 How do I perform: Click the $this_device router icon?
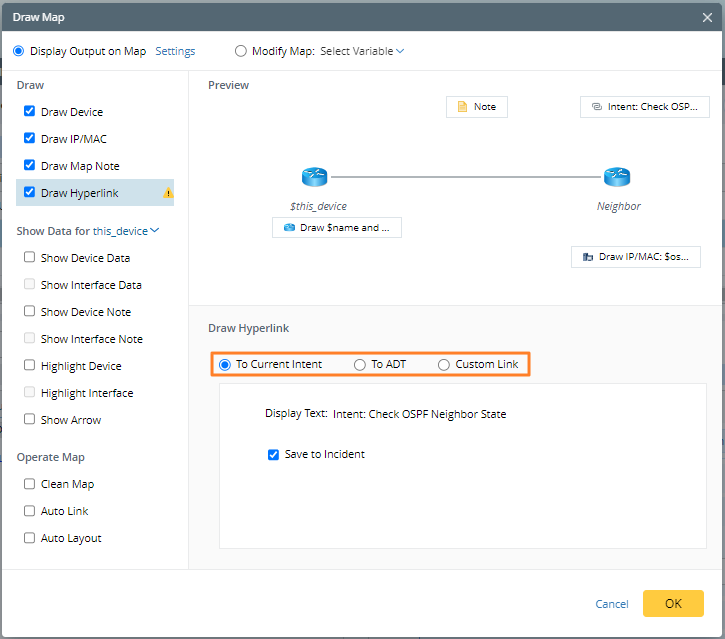[314, 178]
